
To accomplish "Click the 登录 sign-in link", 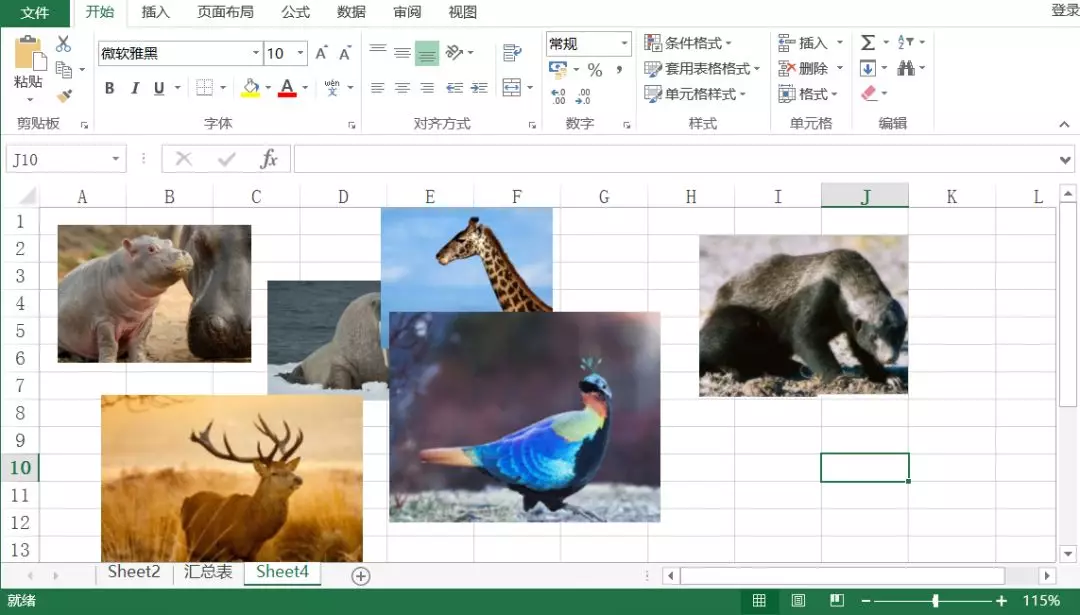I will 1064,10.
